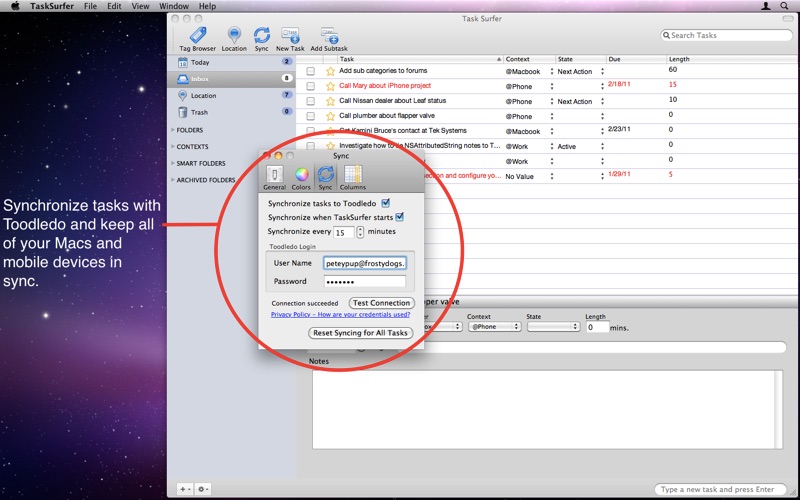Open the Tag Browser toolbar icon

click(198, 39)
